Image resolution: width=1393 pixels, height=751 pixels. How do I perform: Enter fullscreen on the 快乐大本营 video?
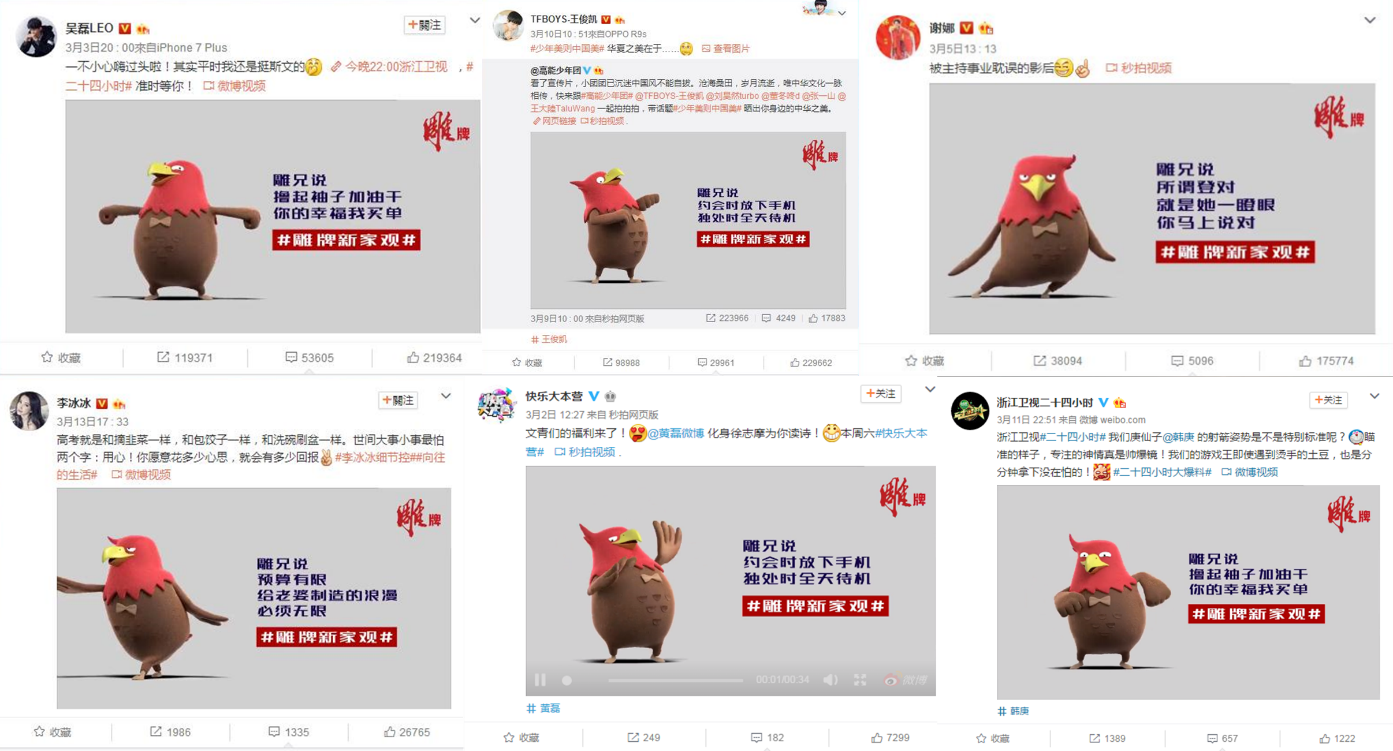pos(859,680)
